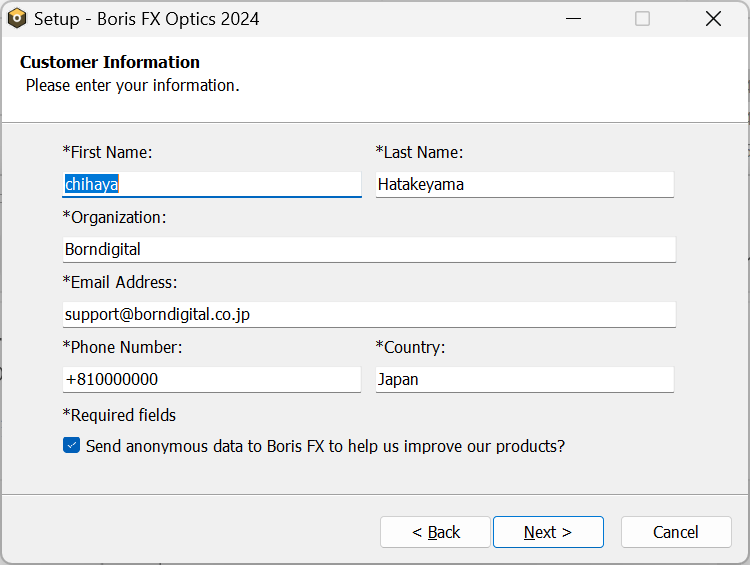Uncheck the send anonymous data checkbox
The height and width of the screenshot is (565, 750).
click(71, 445)
